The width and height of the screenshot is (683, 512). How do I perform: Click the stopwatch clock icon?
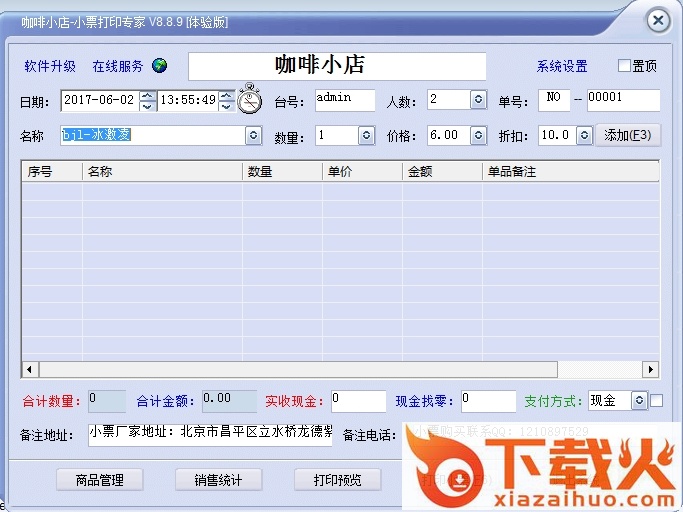[x=249, y=100]
